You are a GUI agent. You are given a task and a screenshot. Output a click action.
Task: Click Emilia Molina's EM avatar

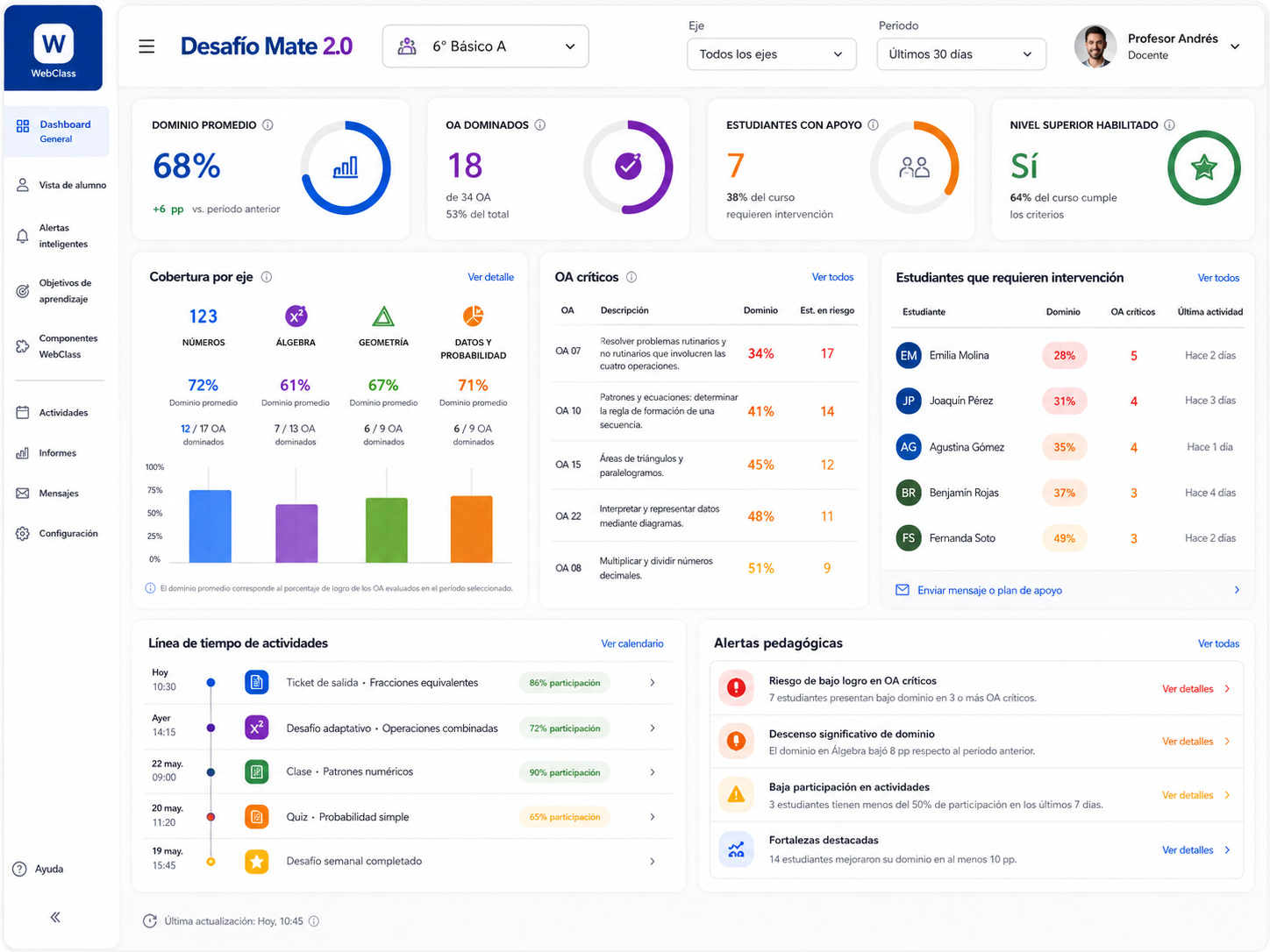coord(909,355)
